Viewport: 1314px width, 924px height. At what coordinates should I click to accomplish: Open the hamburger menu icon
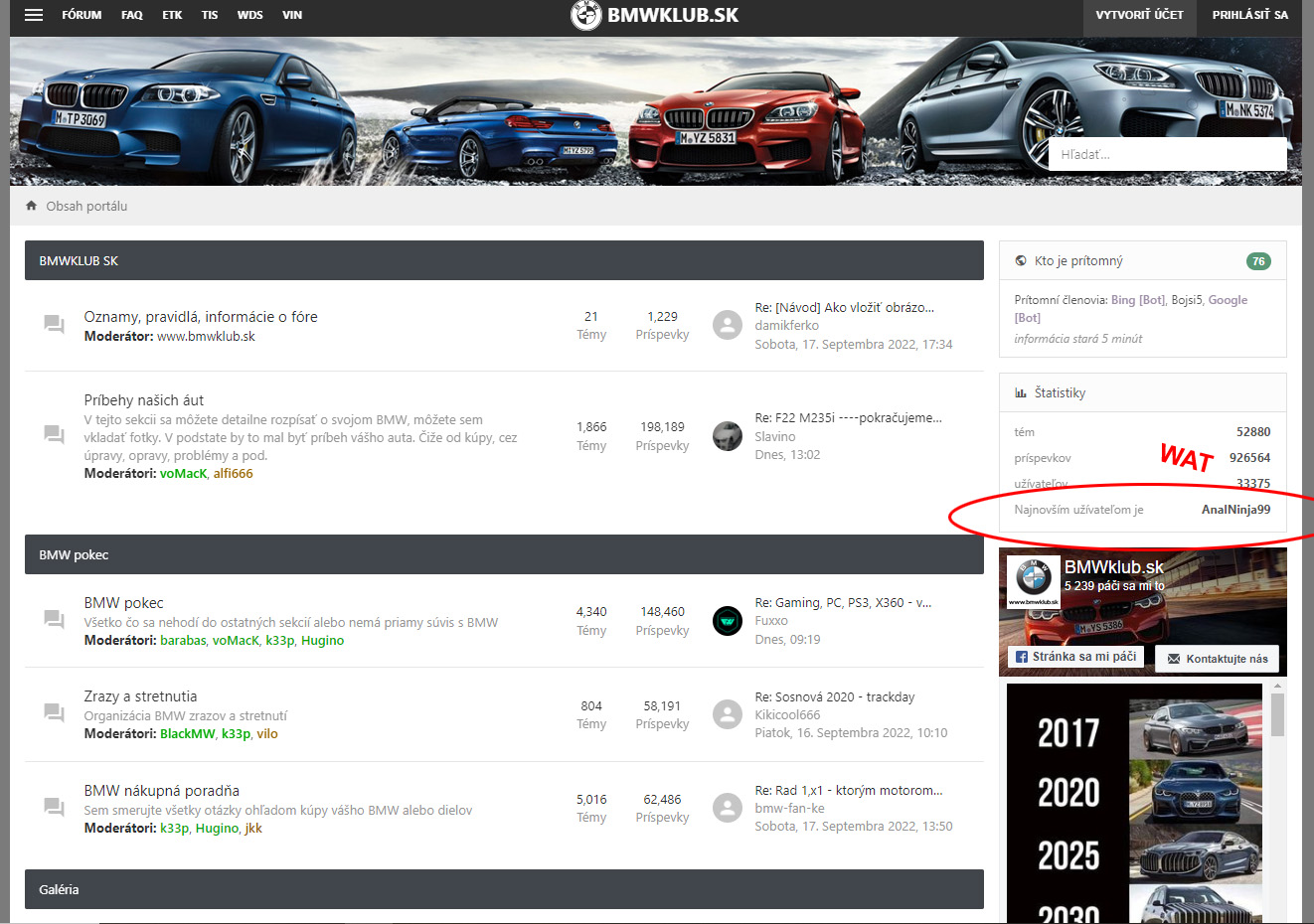[34, 15]
